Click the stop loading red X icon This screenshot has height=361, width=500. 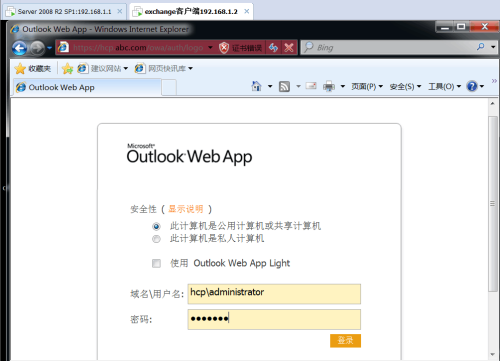[x=289, y=48]
